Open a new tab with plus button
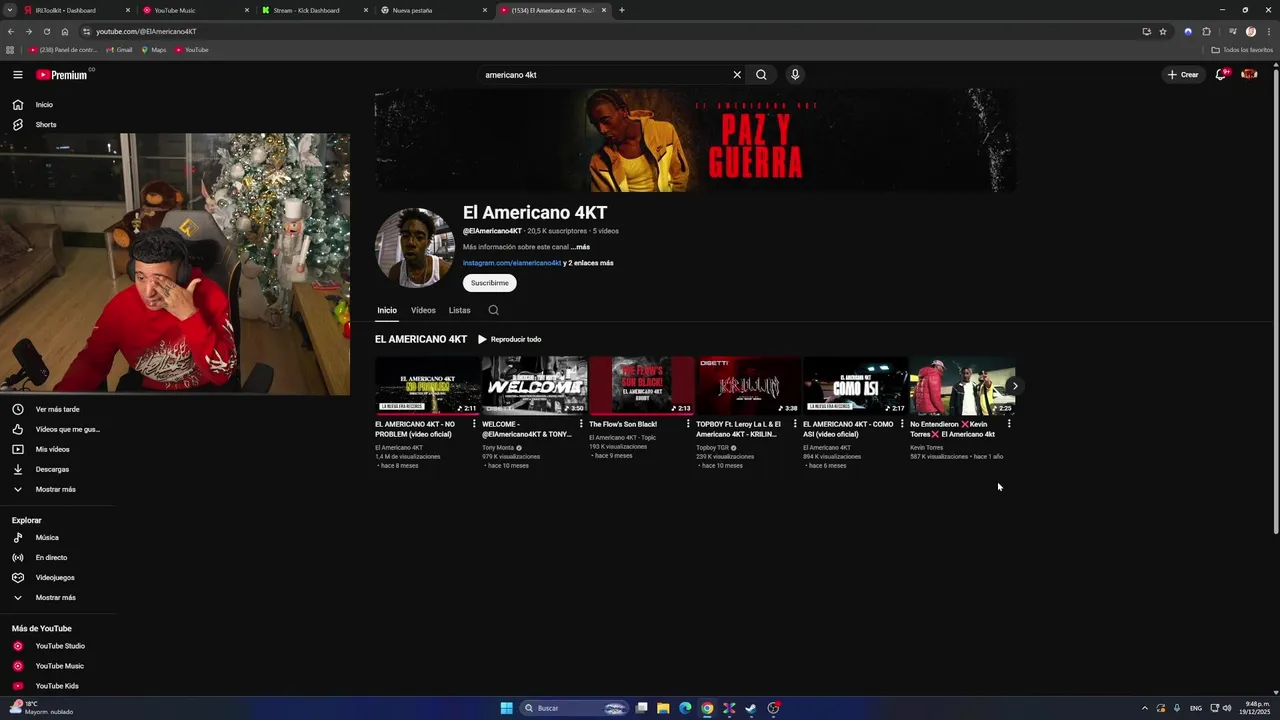1280x720 pixels. point(621,10)
